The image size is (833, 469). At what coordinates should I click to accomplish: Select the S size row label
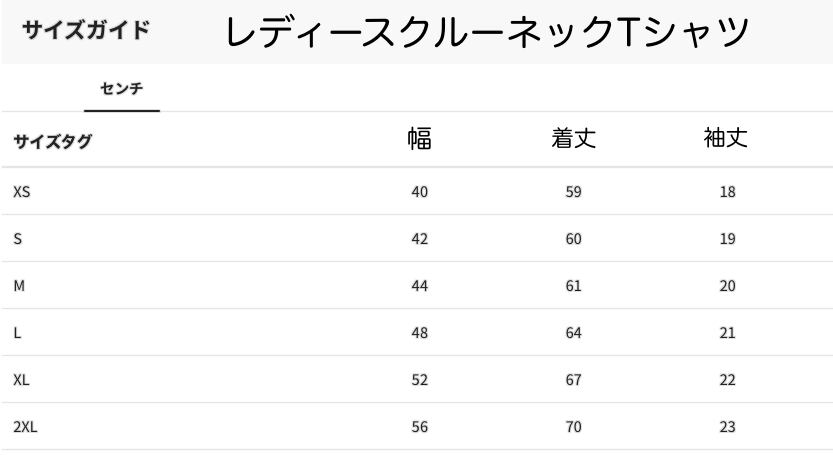coord(18,238)
